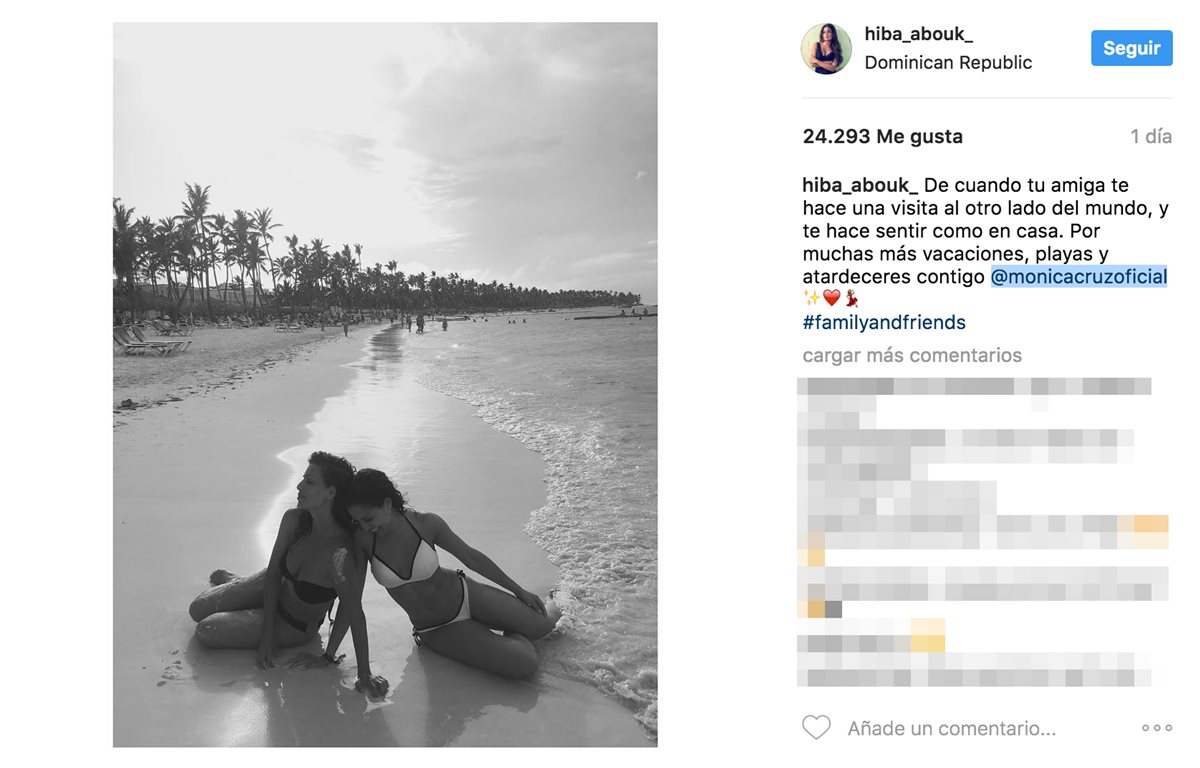
Task: Like the post with the heart icon
Action: click(x=816, y=728)
